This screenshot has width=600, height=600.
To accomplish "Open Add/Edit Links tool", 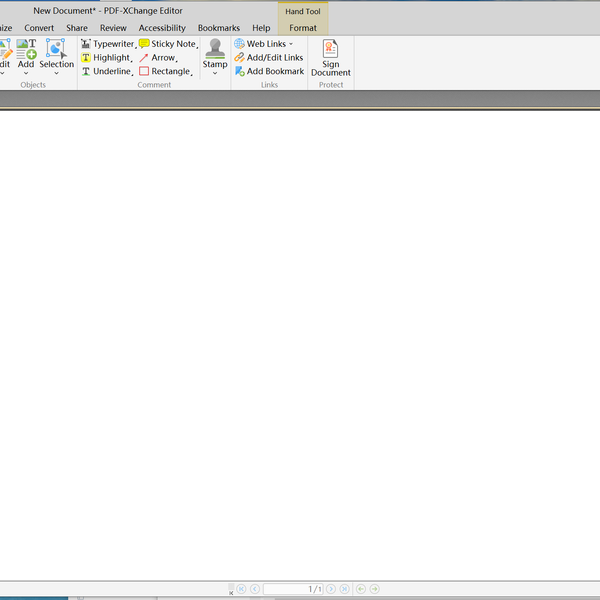I will pyautogui.click(x=269, y=58).
